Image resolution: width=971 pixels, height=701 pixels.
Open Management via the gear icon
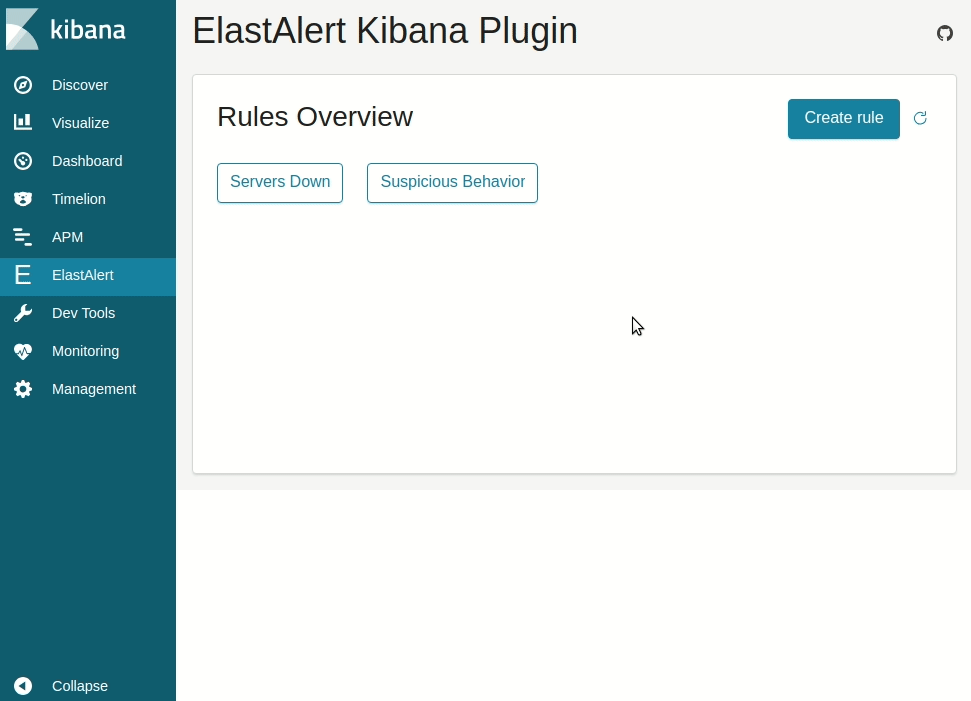pyautogui.click(x=23, y=389)
